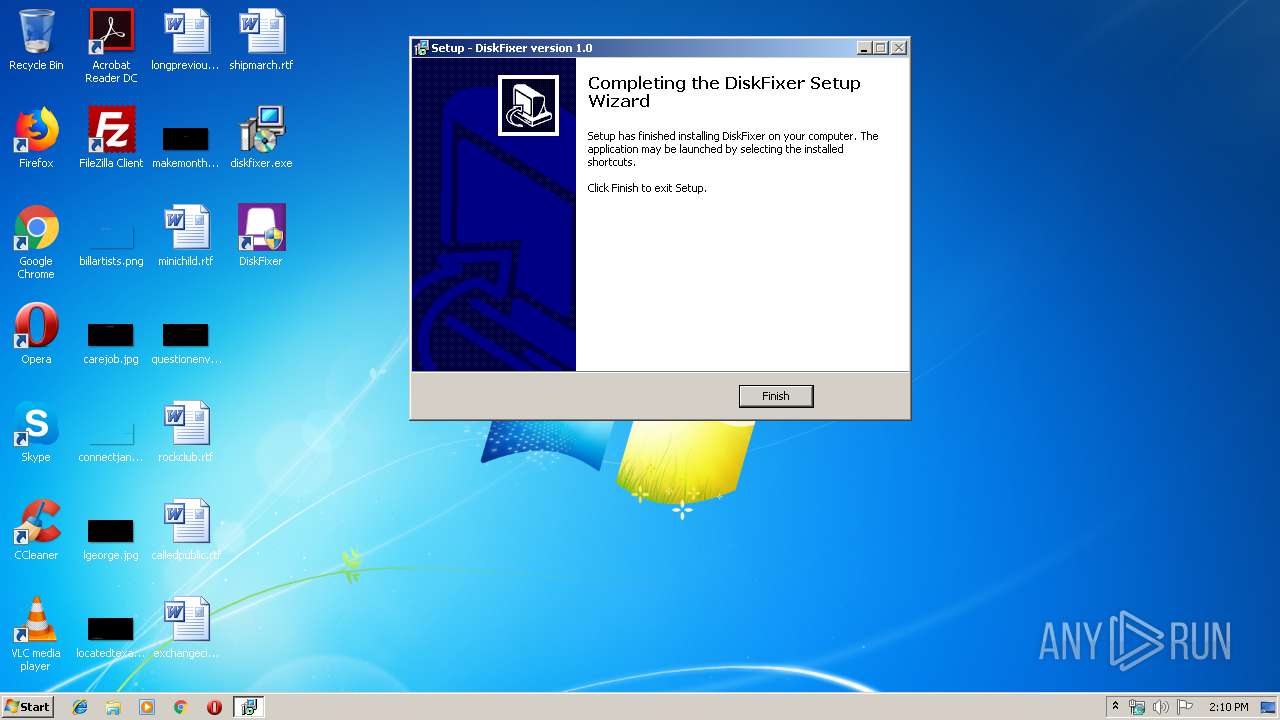
Task: Launch Opera from the taskbar
Action: click(x=214, y=707)
